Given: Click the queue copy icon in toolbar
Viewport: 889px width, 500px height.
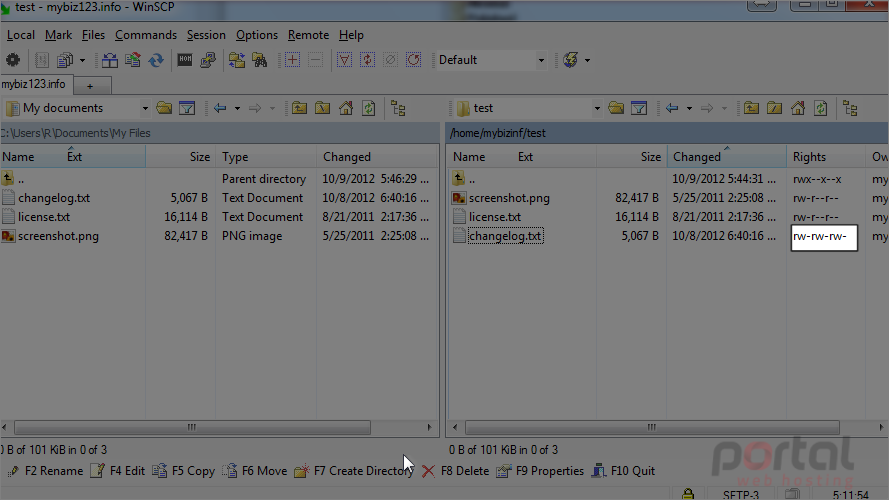Looking at the screenshot, I should [x=66, y=60].
